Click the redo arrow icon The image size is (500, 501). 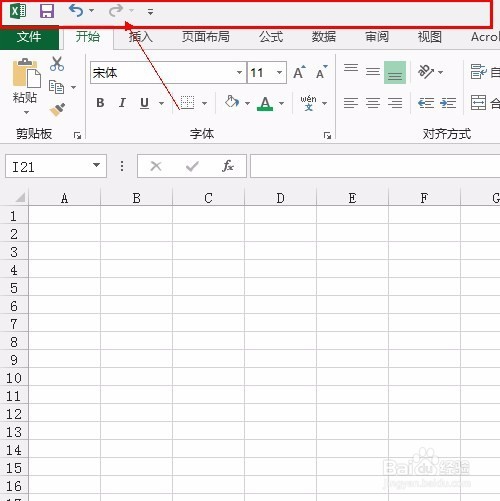(x=116, y=11)
